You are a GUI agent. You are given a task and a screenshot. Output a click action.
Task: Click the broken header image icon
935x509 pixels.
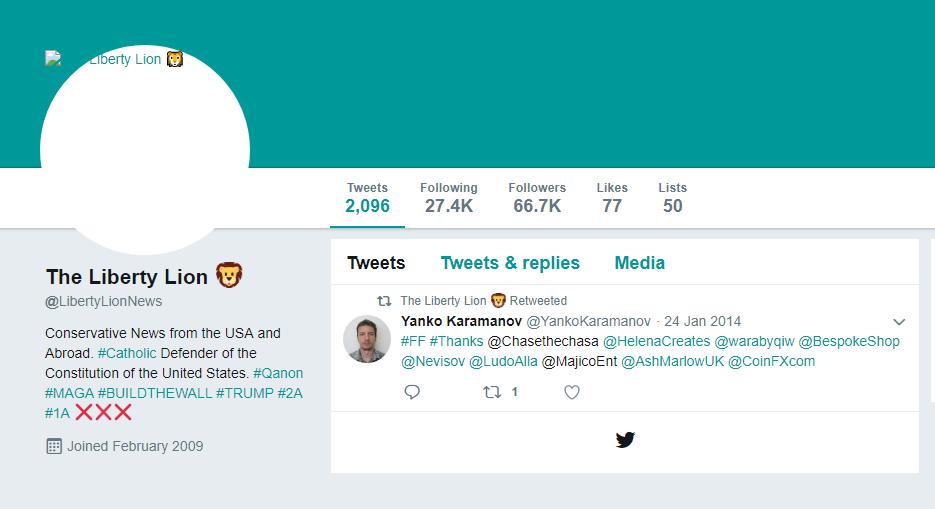pyautogui.click(x=52, y=58)
